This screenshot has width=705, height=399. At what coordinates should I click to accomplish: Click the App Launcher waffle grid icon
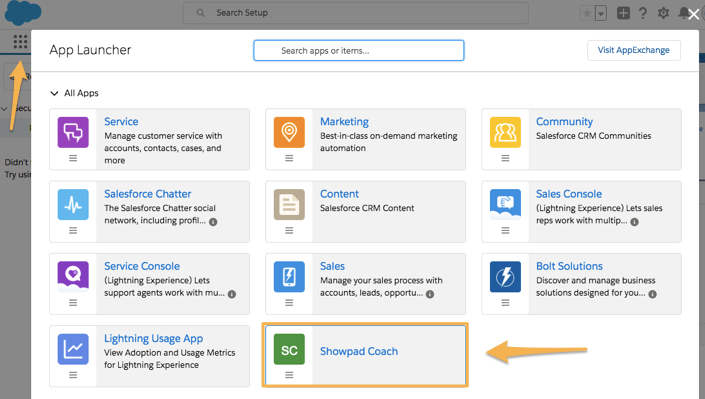pyautogui.click(x=20, y=41)
